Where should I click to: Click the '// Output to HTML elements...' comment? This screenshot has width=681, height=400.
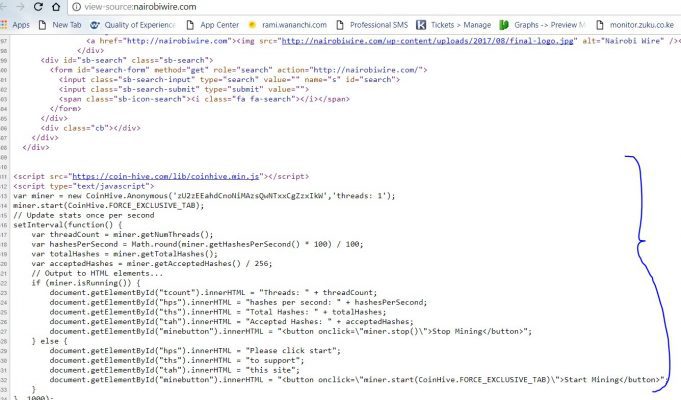click(97, 273)
